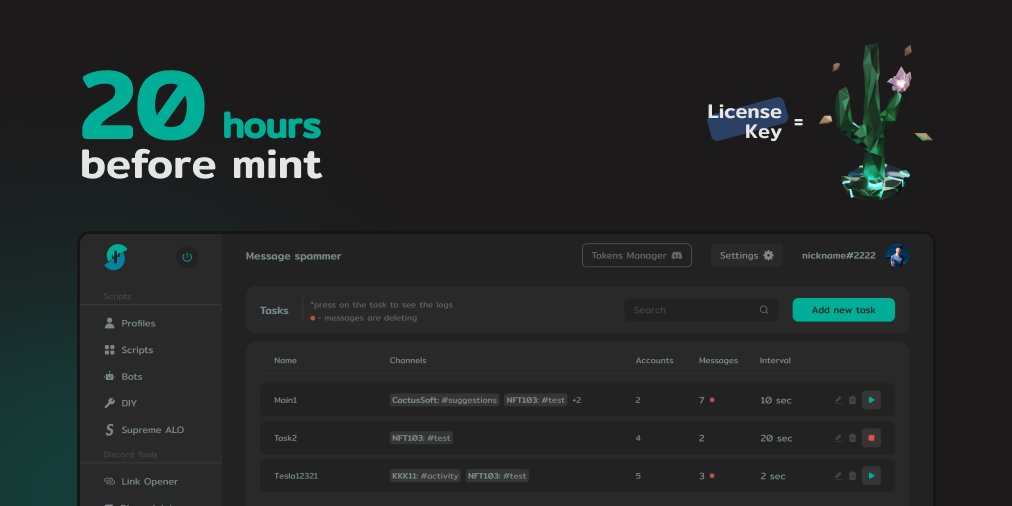Click the cactus NFT image
1012x506 pixels.
876,121
